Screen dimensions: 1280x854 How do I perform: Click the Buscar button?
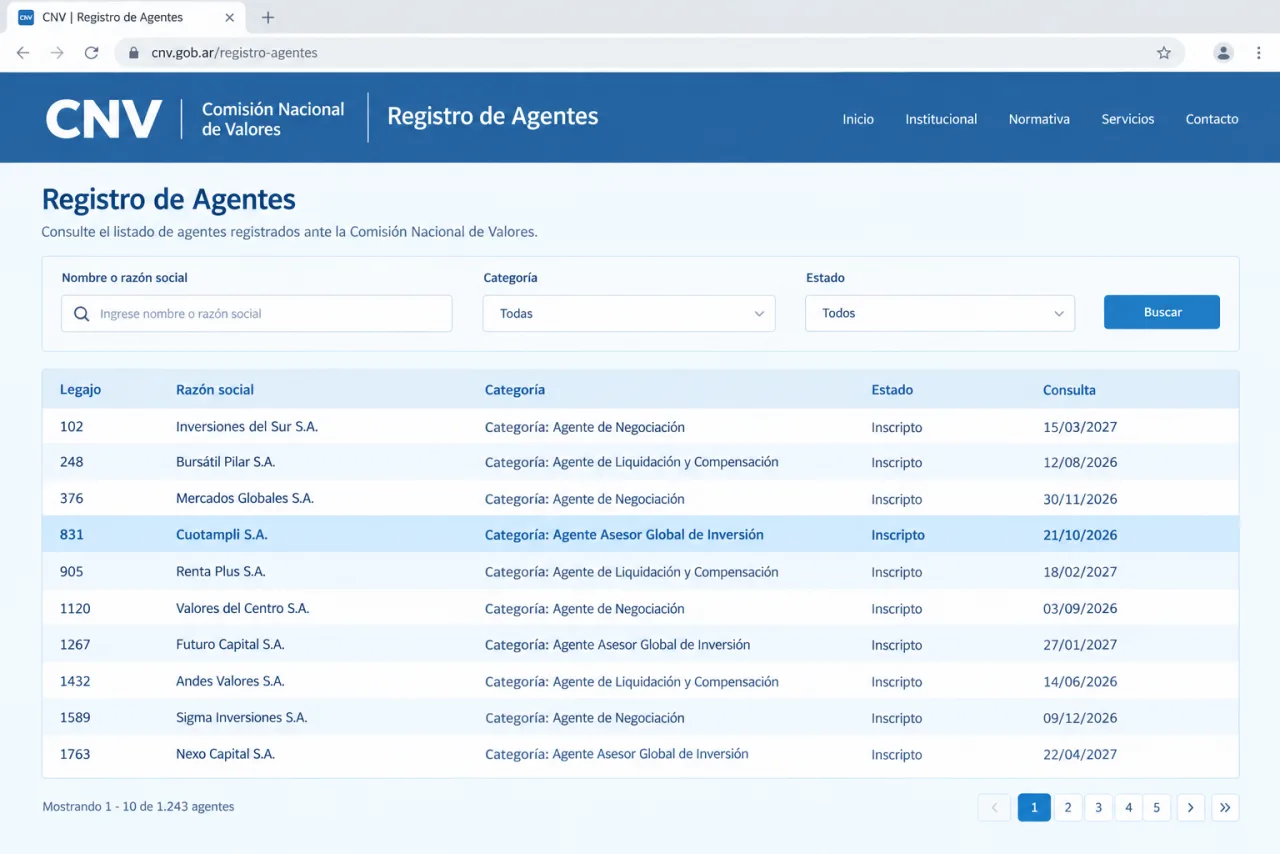pyautogui.click(x=1162, y=312)
